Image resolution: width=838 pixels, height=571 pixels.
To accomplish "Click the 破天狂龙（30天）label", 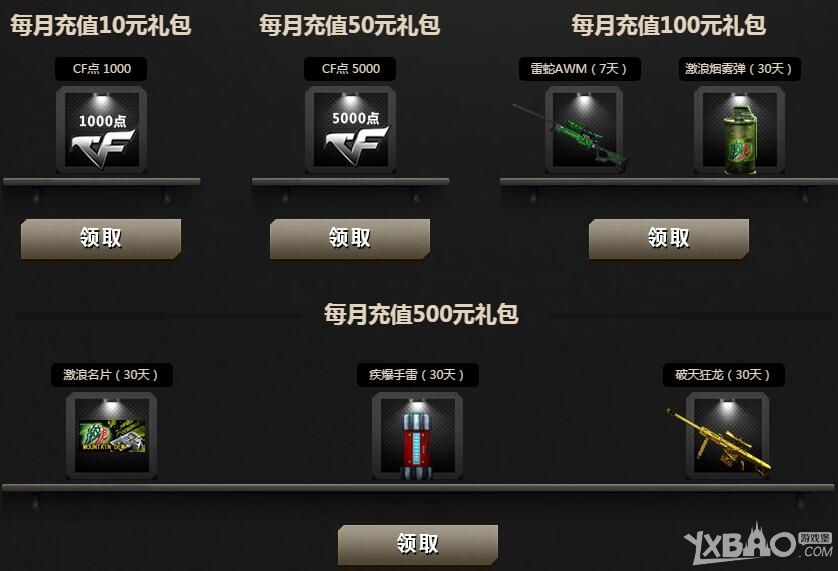I will (724, 375).
